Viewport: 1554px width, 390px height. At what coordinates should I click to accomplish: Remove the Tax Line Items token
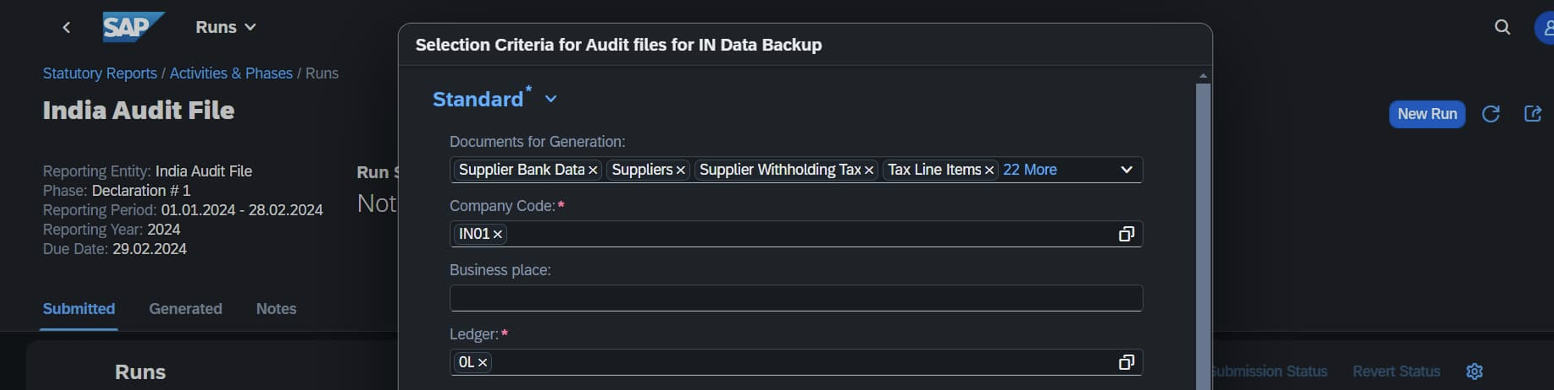click(989, 171)
